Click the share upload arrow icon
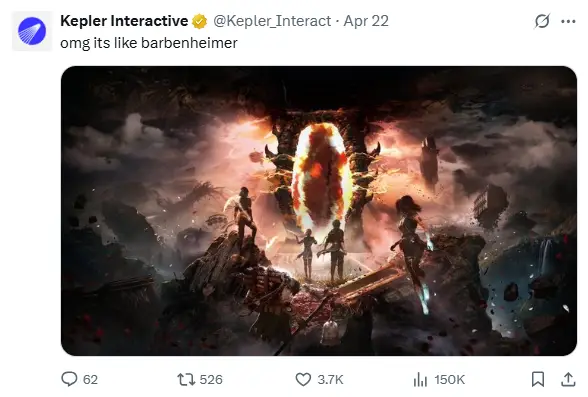588x397 pixels. [568, 379]
